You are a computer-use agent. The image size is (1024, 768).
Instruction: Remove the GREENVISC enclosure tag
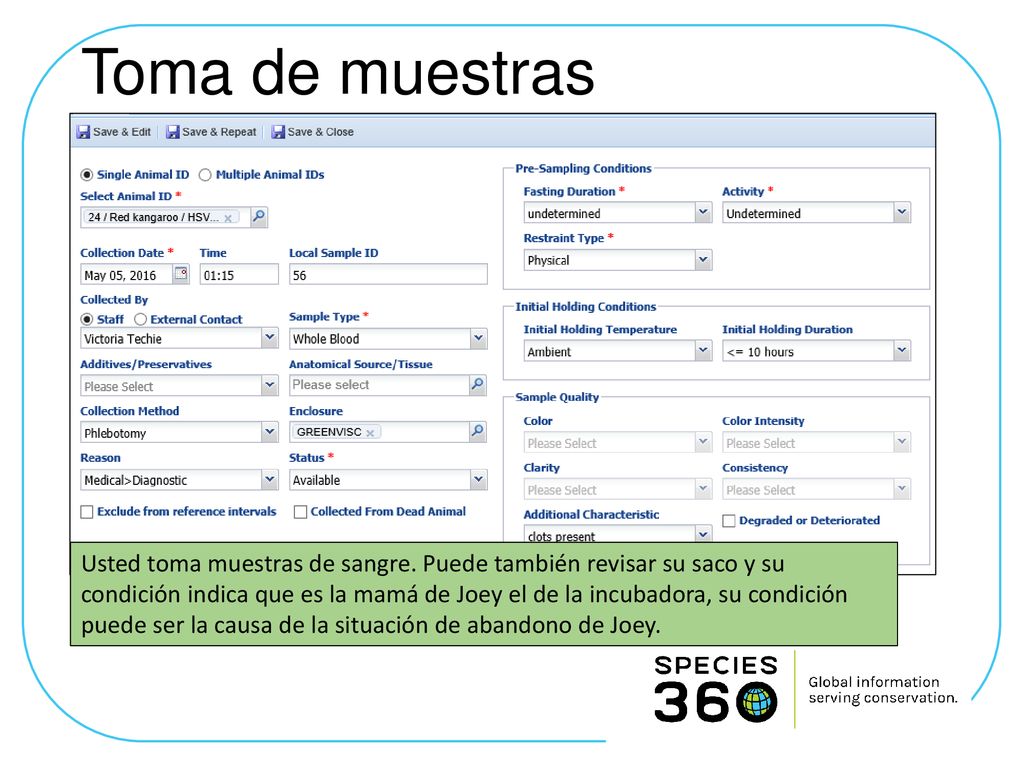coord(370,433)
